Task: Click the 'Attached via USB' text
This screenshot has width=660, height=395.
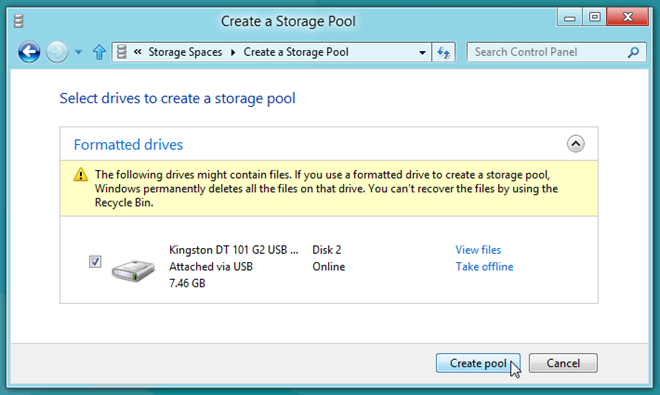Action: 211,267
